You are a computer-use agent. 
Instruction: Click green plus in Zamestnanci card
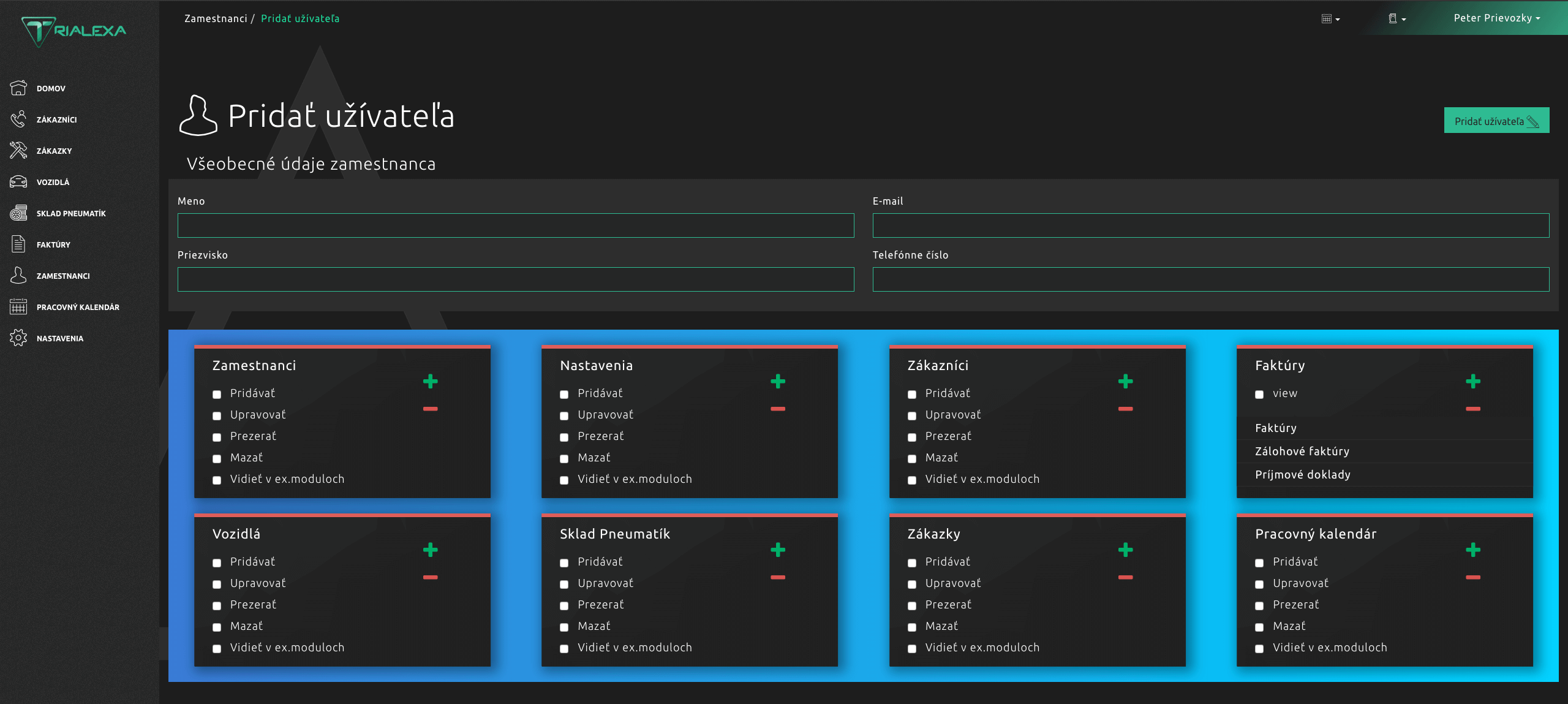(x=430, y=381)
